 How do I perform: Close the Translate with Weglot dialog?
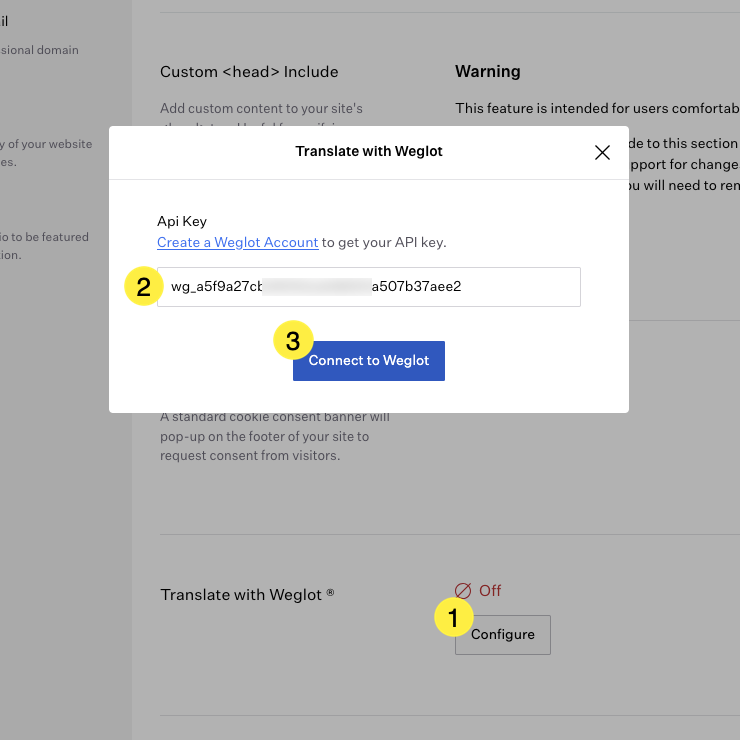coord(602,152)
